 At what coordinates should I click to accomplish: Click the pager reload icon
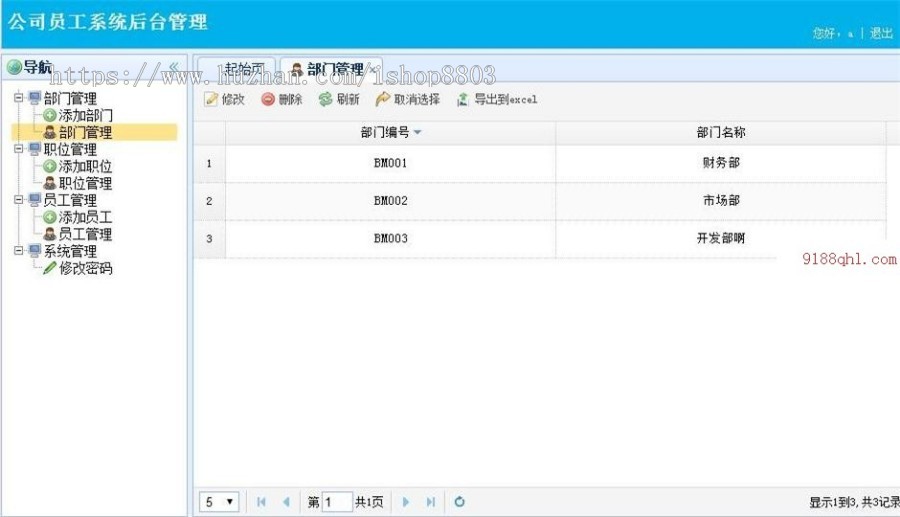[x=460, y=502]
